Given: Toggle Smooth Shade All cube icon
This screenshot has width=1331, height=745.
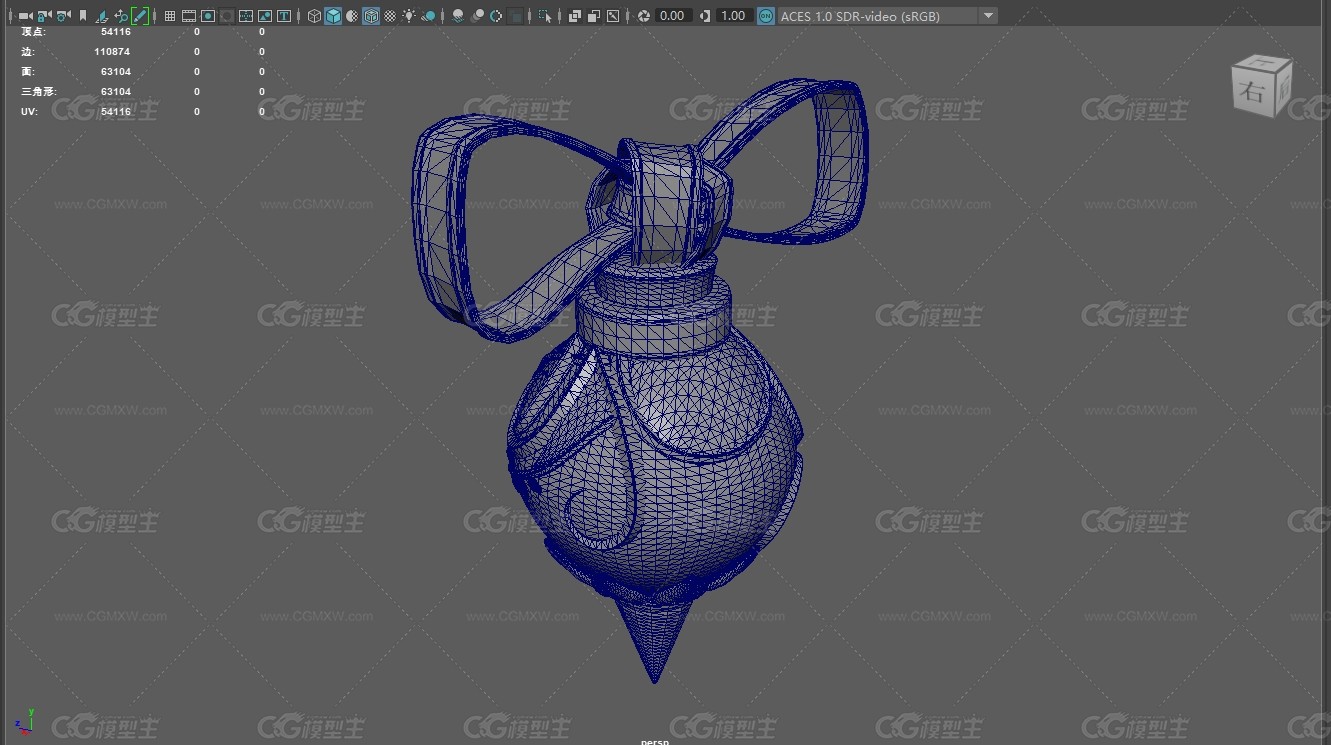Looking at the screenshot, I should [333, 16].
